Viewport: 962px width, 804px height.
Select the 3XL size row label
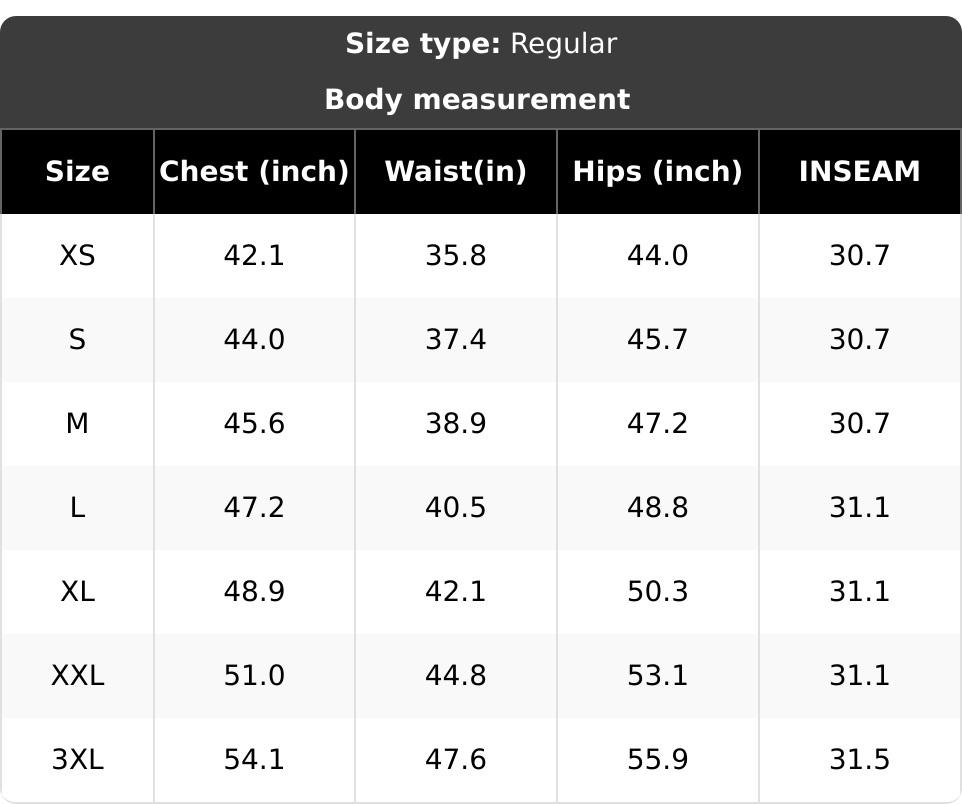click(x=77, y=760)
